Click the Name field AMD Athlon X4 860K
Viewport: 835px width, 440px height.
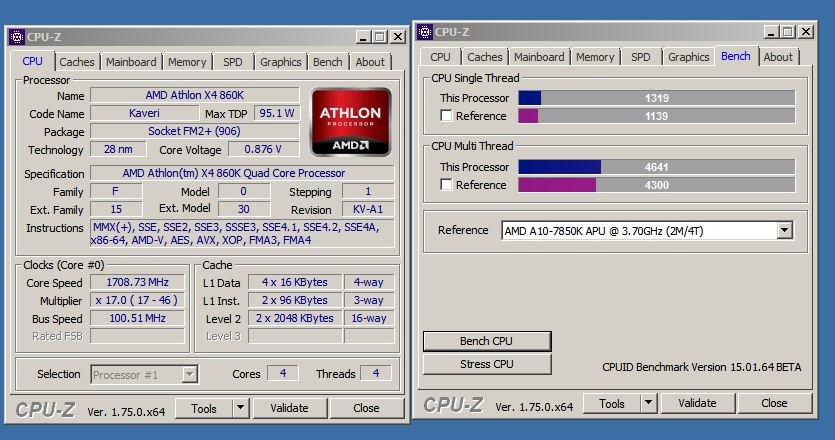click(x=195, y=95)
